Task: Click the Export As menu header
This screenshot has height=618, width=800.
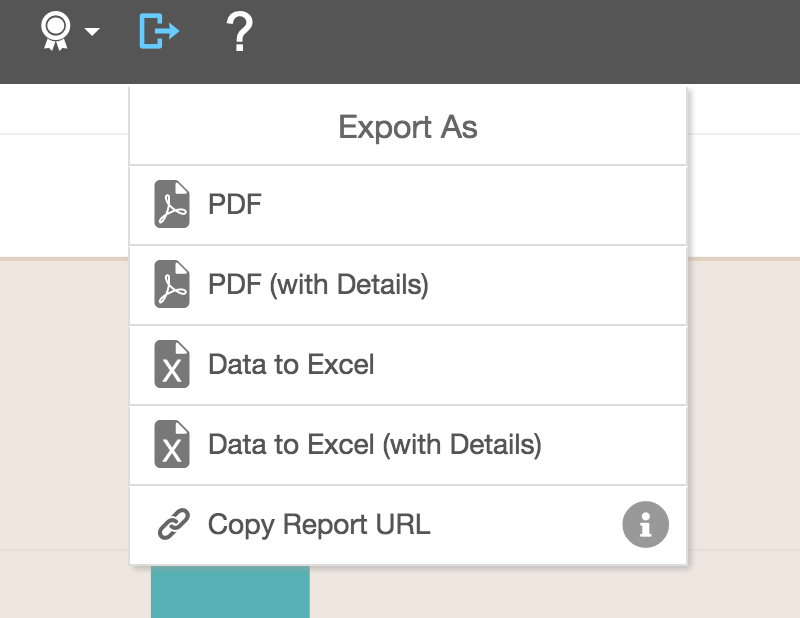Action: (408, 127)
